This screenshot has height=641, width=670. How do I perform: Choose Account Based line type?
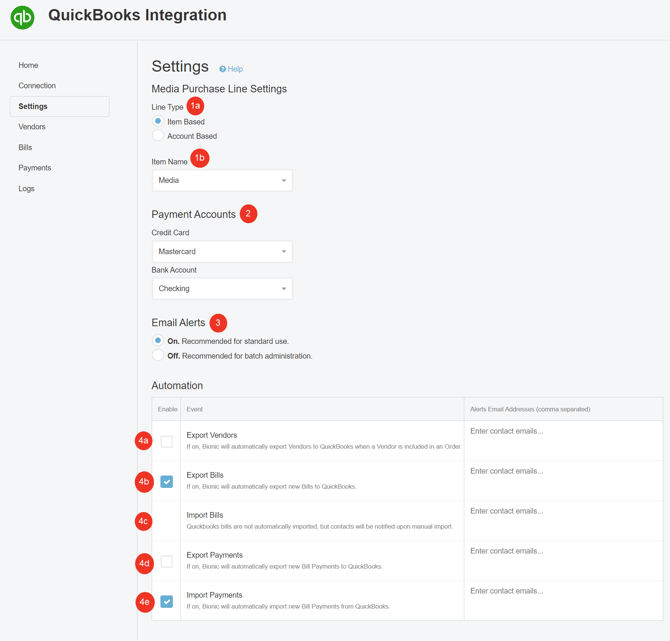(x=158, y=135)
